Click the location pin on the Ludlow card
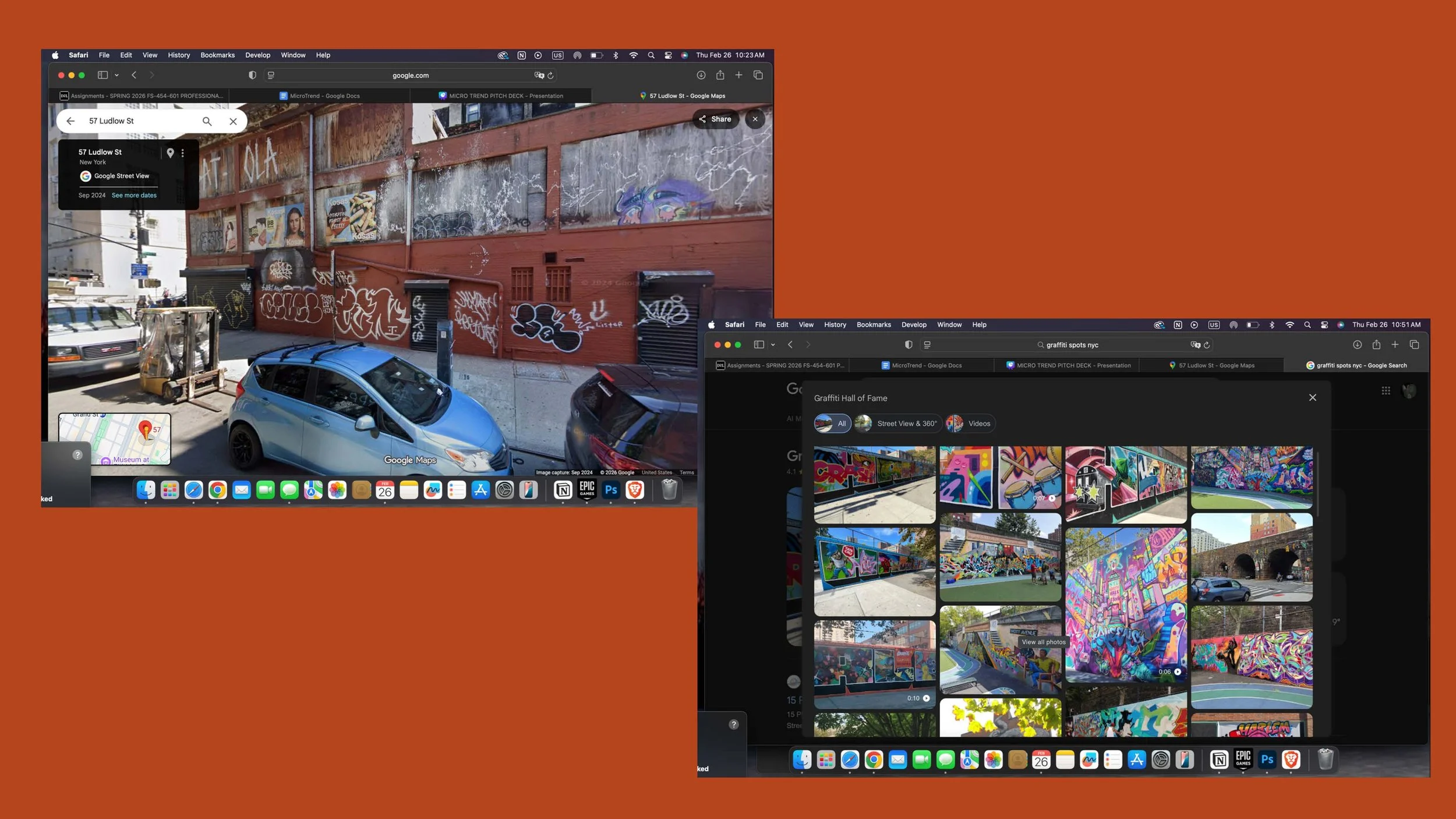This screenshot has width=1456, height=819. (170, 153)
